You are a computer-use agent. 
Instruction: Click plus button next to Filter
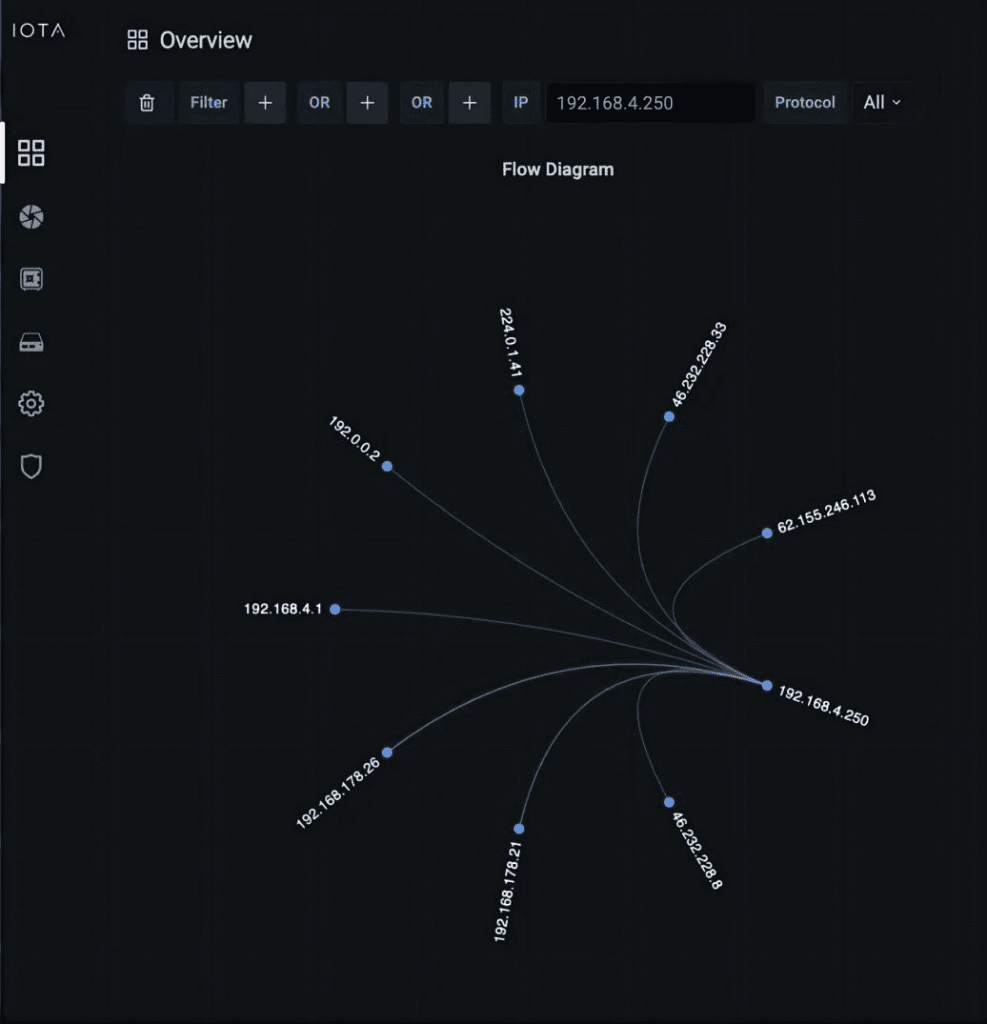click(265, 103)
